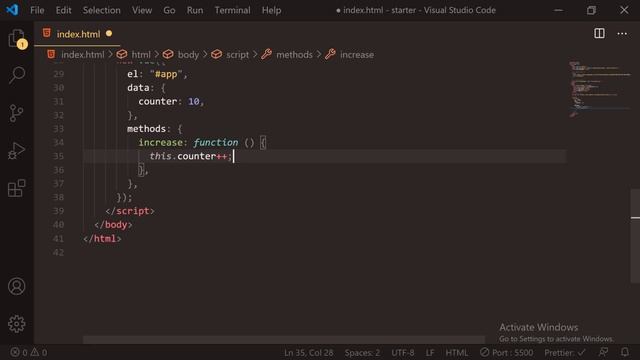The width and height of the screenshot is (640, 360).
Task: Click Ln 35, Col 28 status item
Action: click(309, 352)
